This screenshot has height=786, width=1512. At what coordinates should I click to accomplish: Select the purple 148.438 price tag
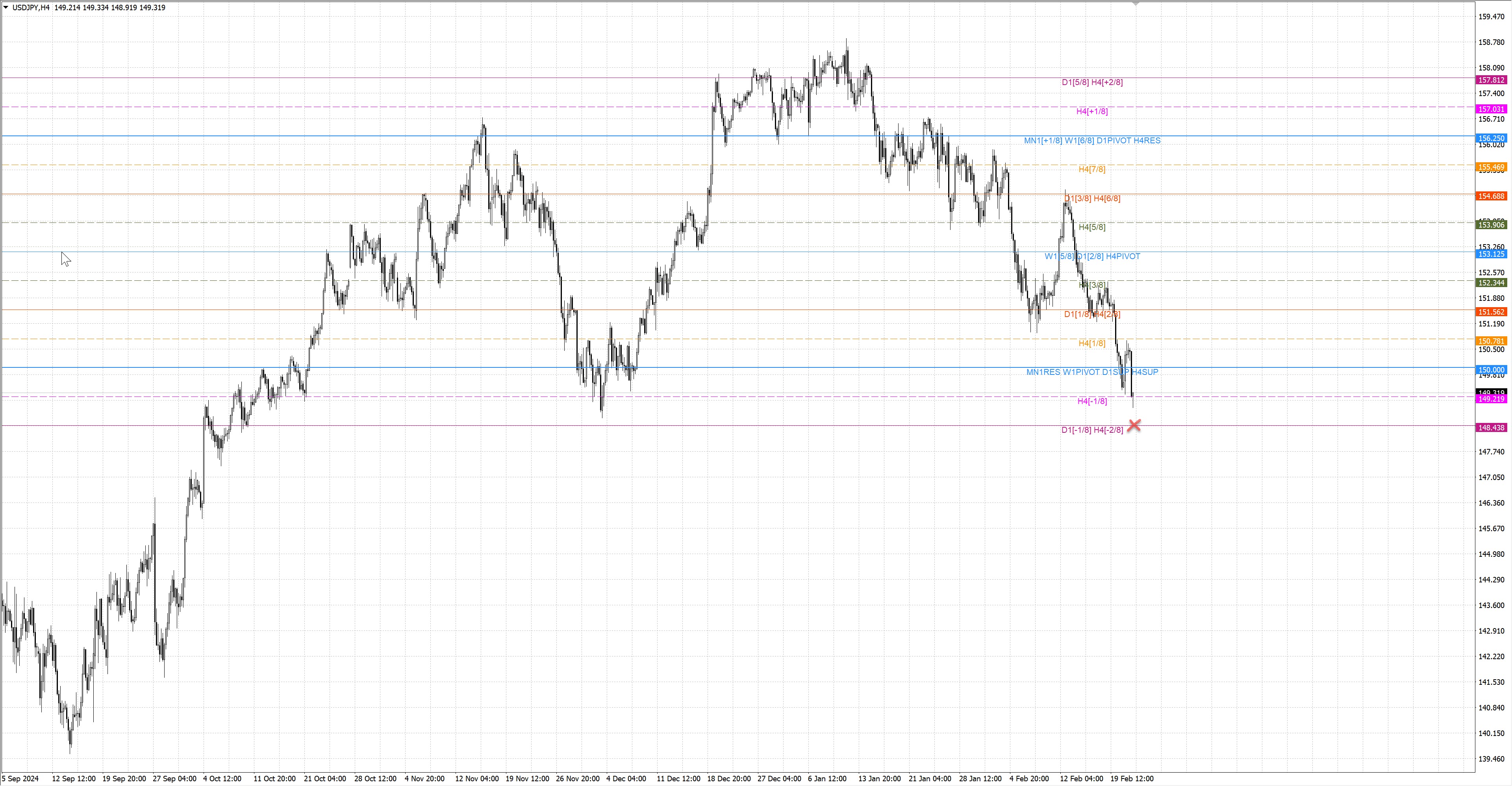point(1491,428)
